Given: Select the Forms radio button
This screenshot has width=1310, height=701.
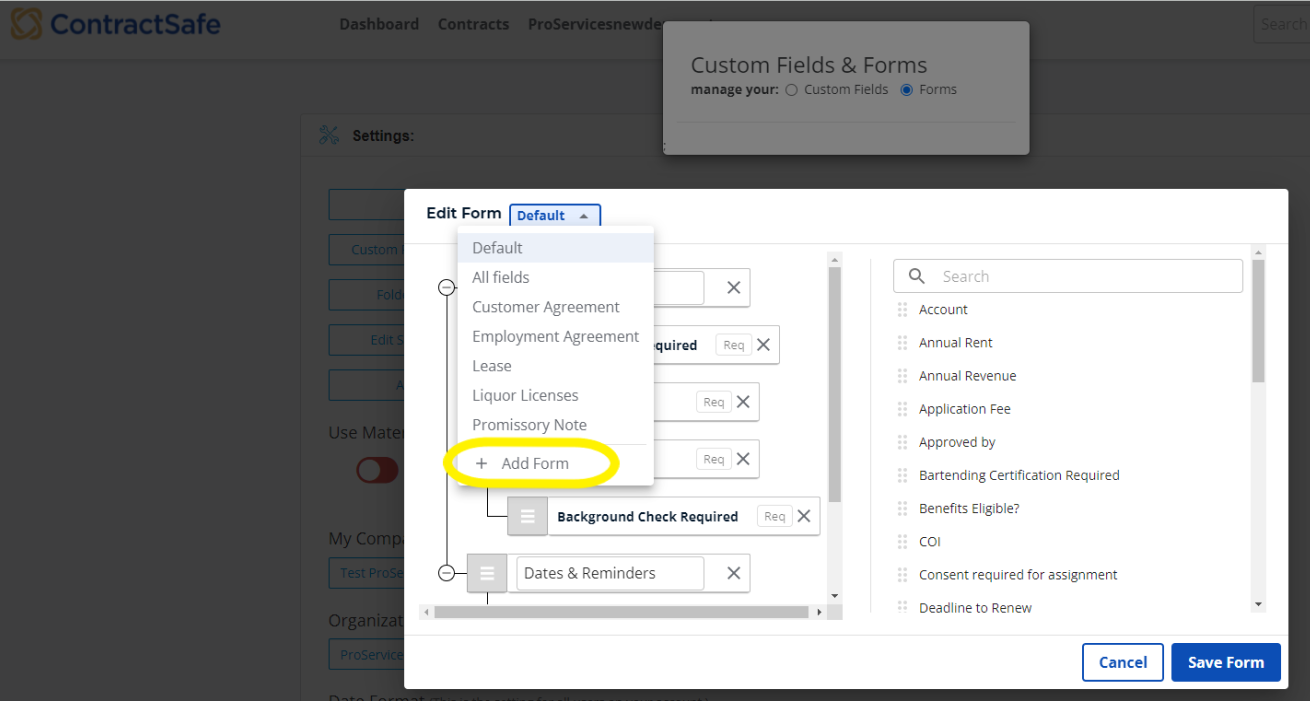Looking at the screenshot, I should tap(907, 90).
